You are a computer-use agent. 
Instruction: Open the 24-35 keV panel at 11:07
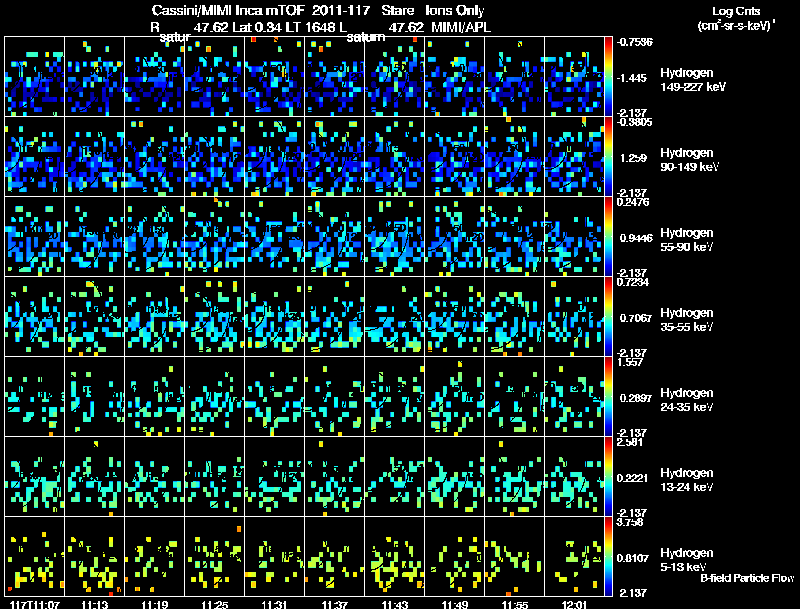pyautogui.click(x=34, y=396)
